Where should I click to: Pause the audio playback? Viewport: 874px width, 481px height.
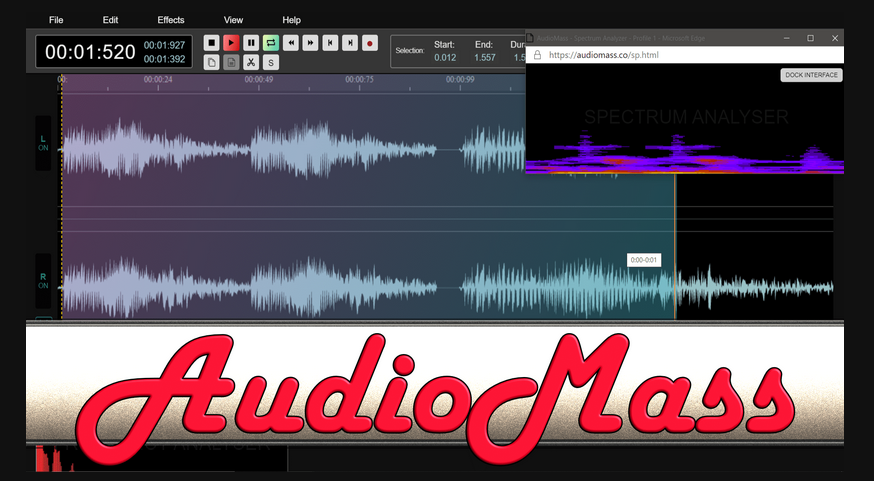[251, 42]
